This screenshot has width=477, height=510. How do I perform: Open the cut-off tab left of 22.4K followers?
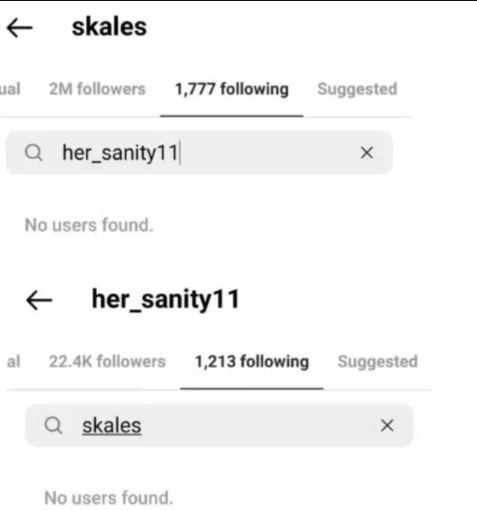[14, 362]
